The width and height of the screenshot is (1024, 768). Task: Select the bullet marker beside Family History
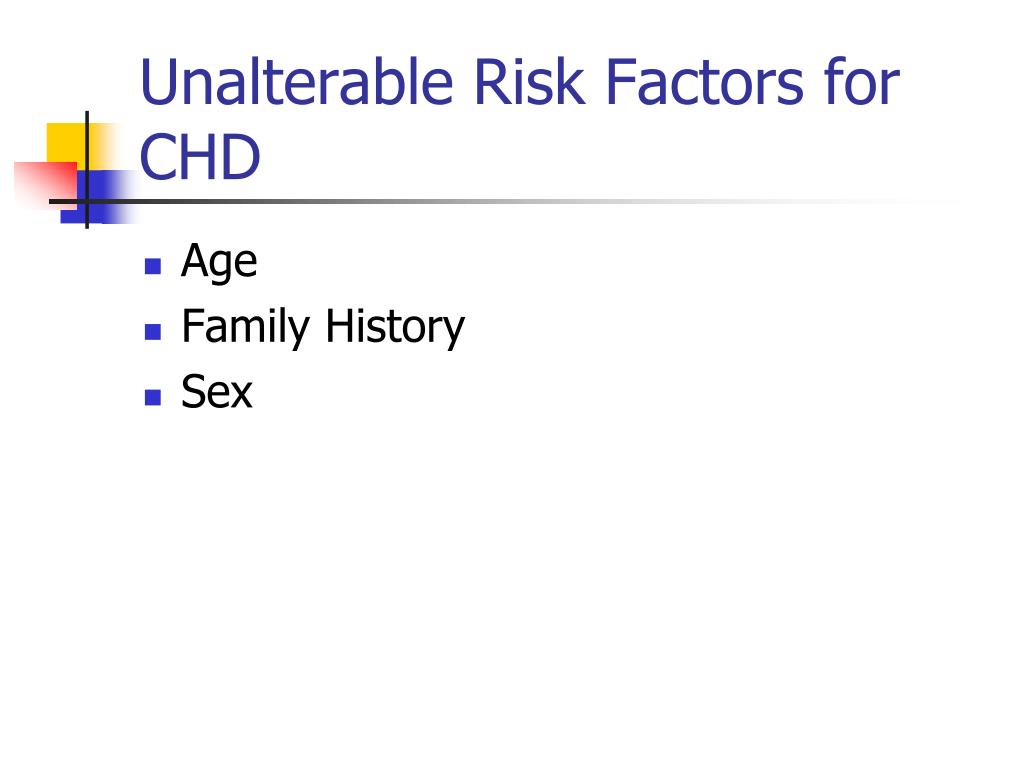point(153,332)
